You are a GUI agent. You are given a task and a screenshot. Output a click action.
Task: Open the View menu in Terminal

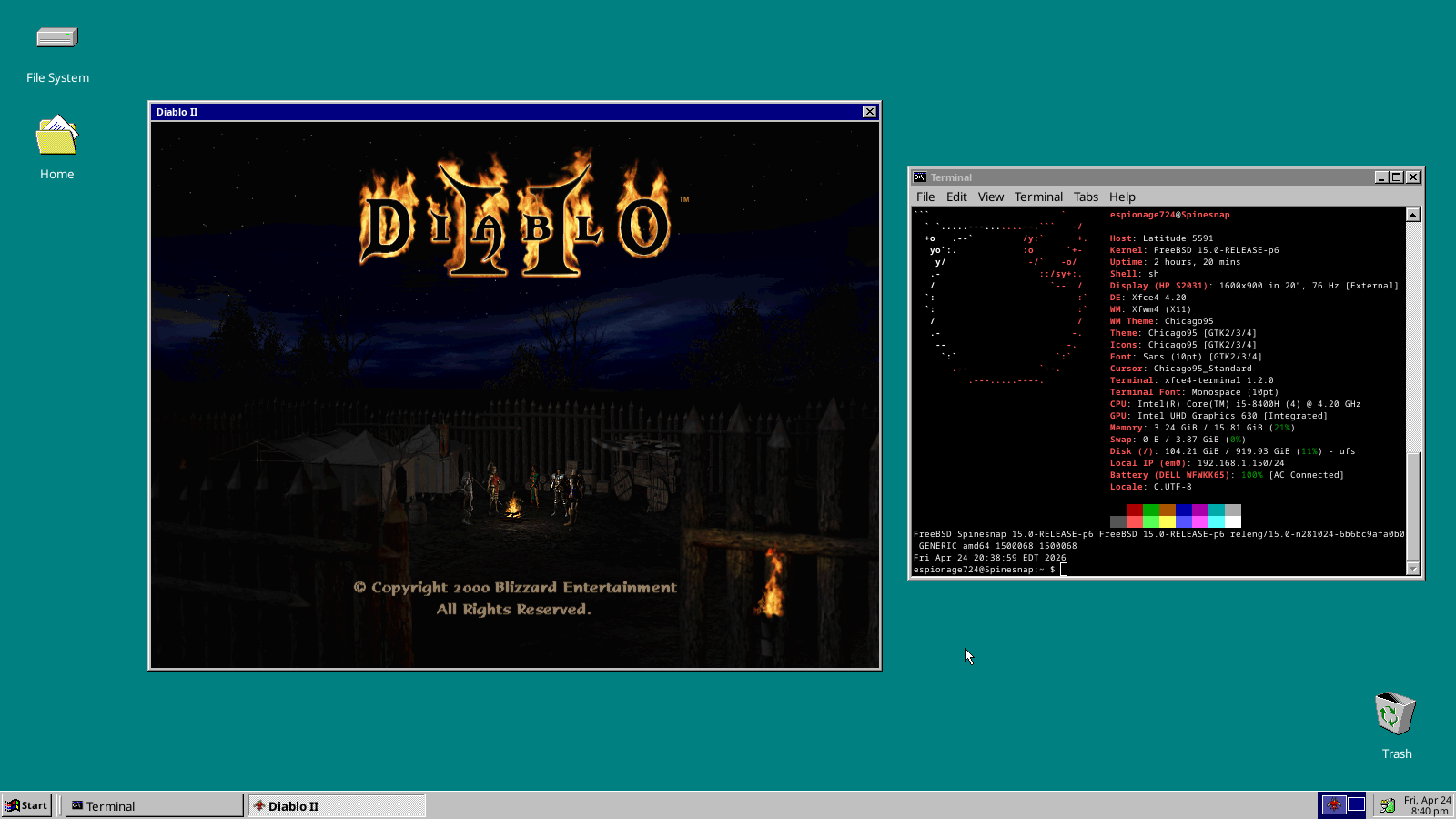tap(991, 197)
